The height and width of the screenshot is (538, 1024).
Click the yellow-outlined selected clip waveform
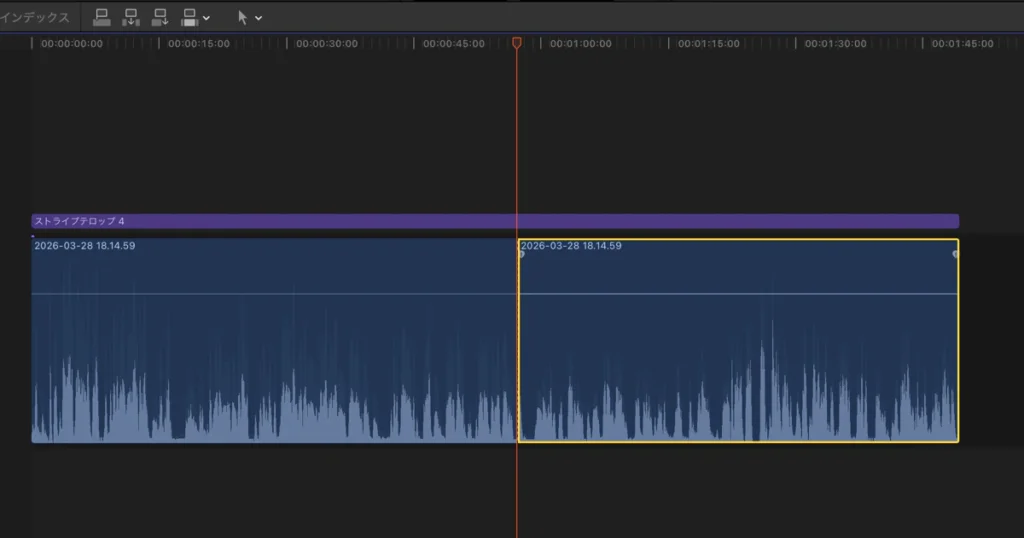coord(738,380)
